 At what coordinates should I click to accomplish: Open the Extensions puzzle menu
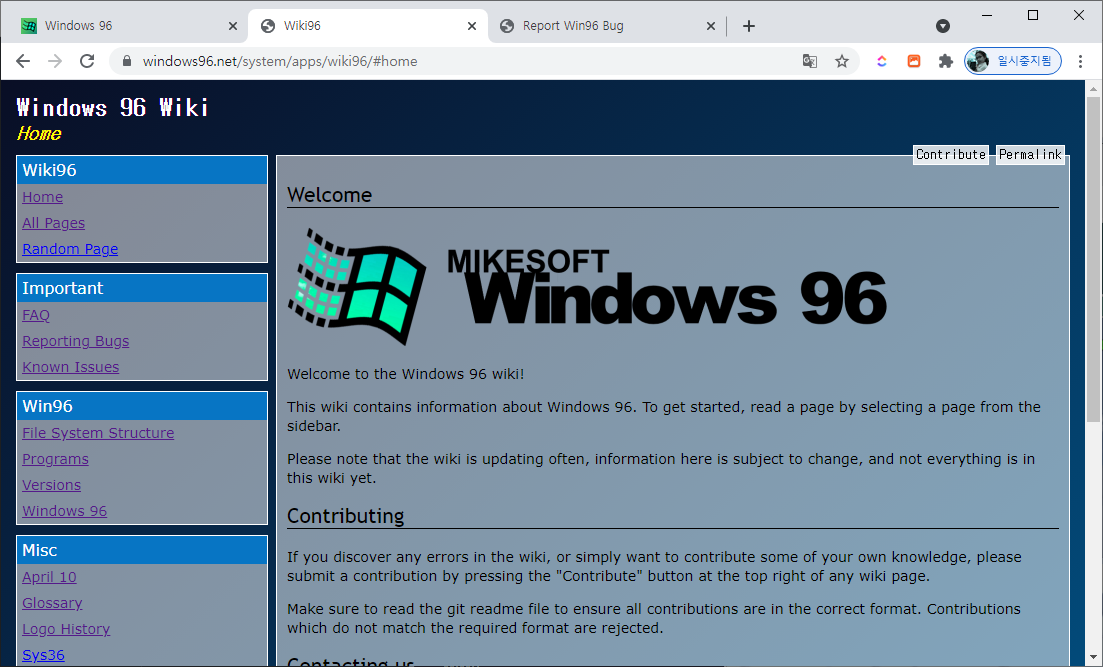946,61
